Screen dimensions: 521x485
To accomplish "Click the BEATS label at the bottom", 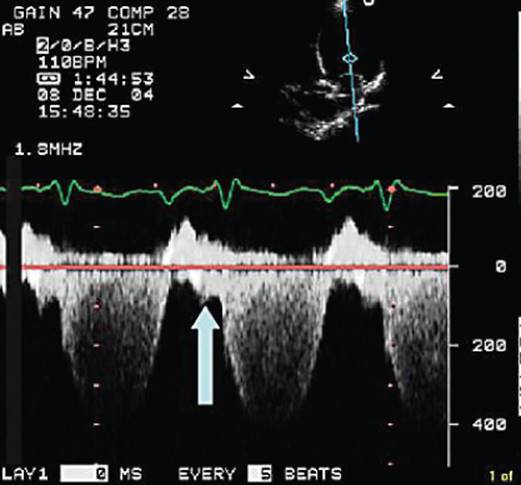I will (313, 474).
